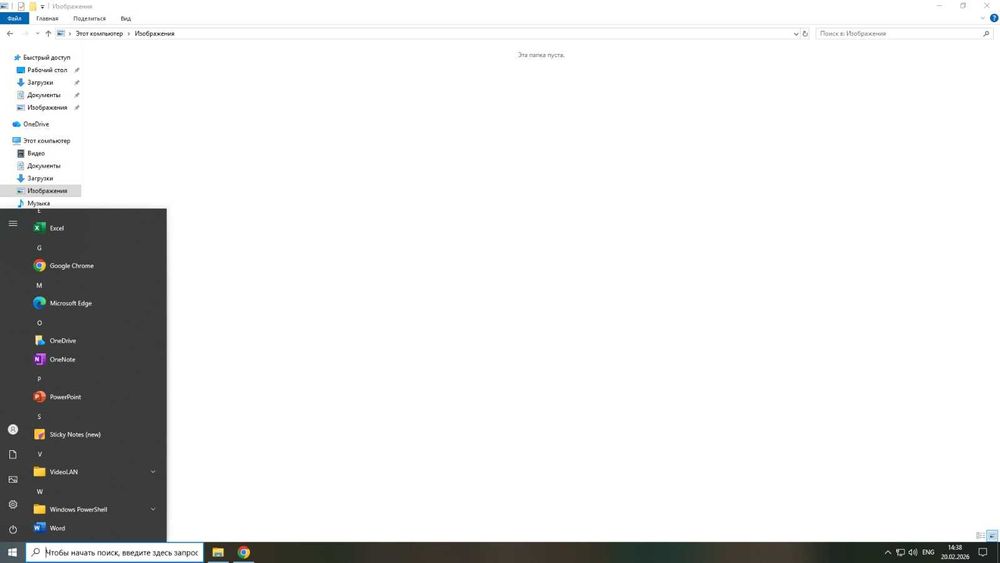Select Быстрый доступ in navigation pane
This screenshot has height=563, width=1000.
coord(47,57)
